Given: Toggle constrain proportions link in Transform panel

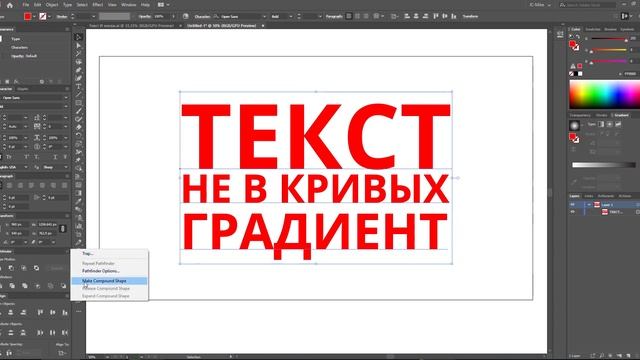Looking at the screenshot, I should pos(63,229).
